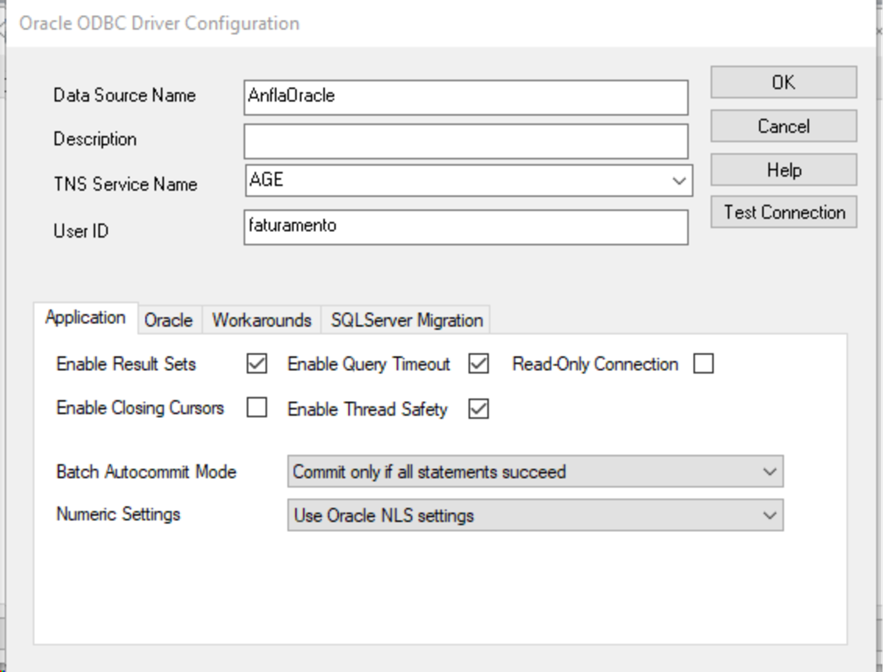Enable Read-Only Connection checkbox
Screen dimensions: 884x672
[x=703, y=364]
